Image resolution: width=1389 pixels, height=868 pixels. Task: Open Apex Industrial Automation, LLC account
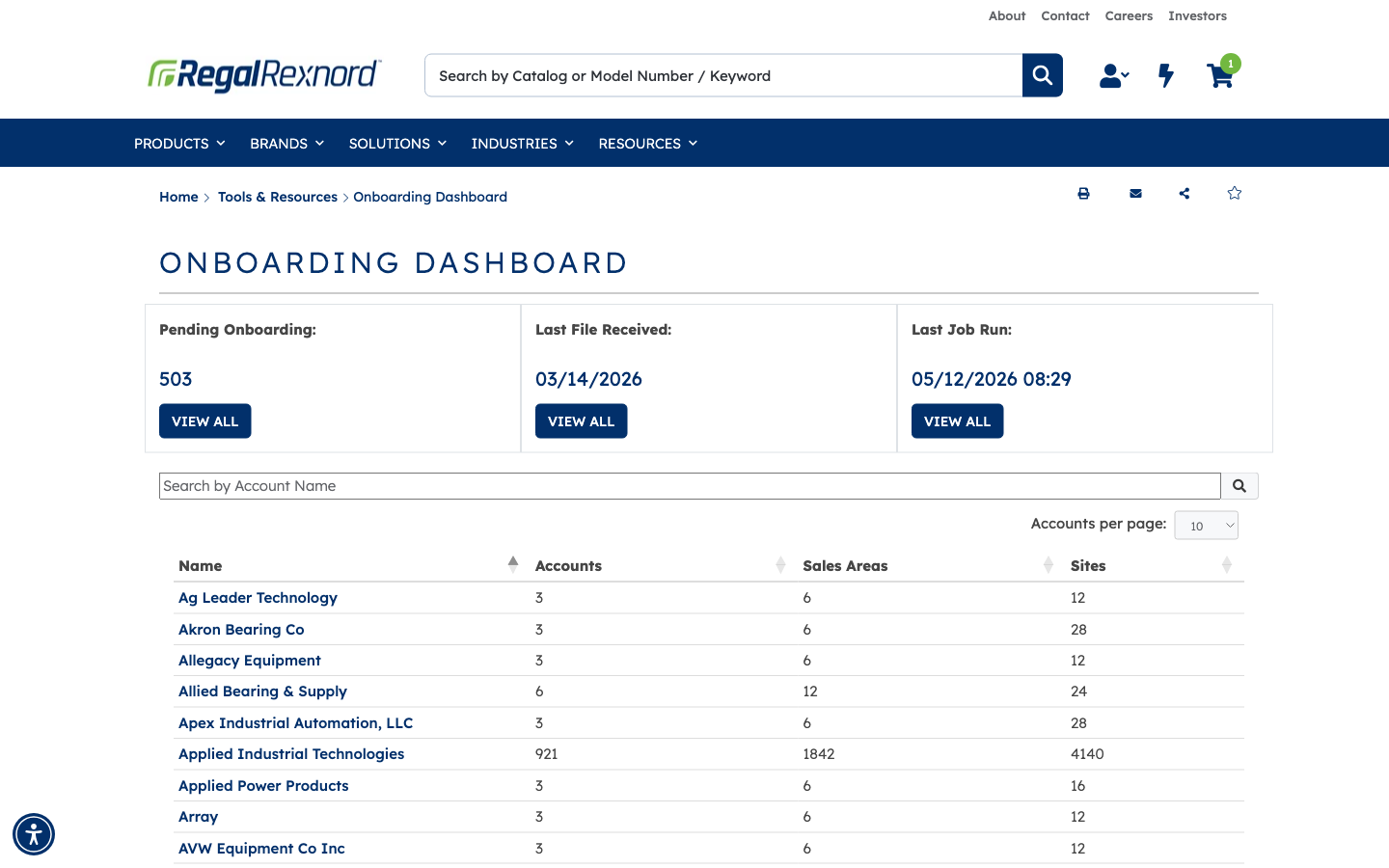(x=295, y=723)
